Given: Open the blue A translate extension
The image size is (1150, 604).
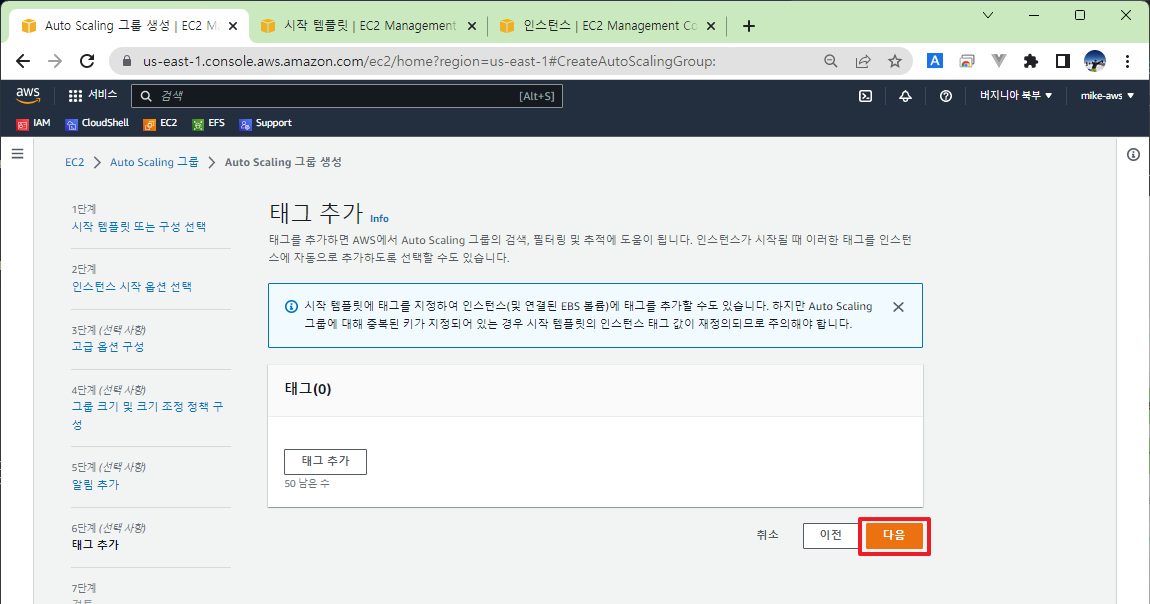Looking at the screenshot, I should 934,61.
